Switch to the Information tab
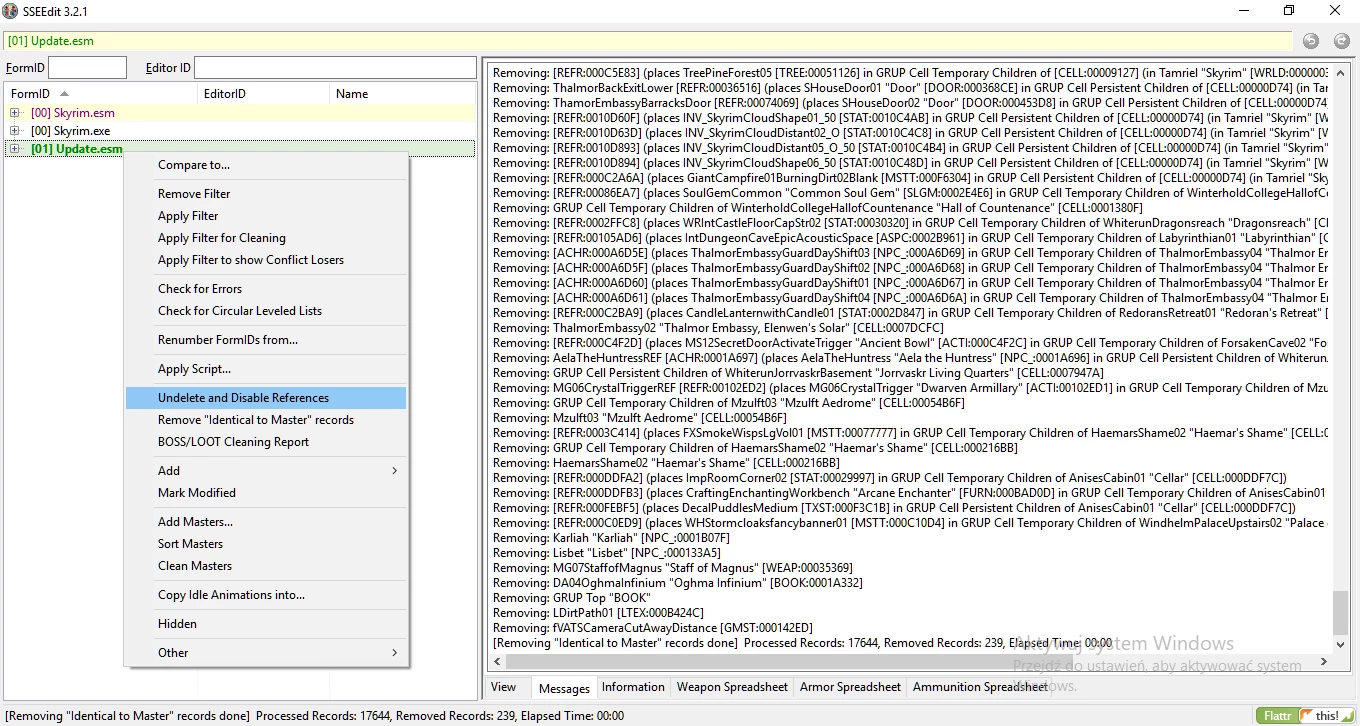This screenshot has height=726, width=1360. pos(633,687)
